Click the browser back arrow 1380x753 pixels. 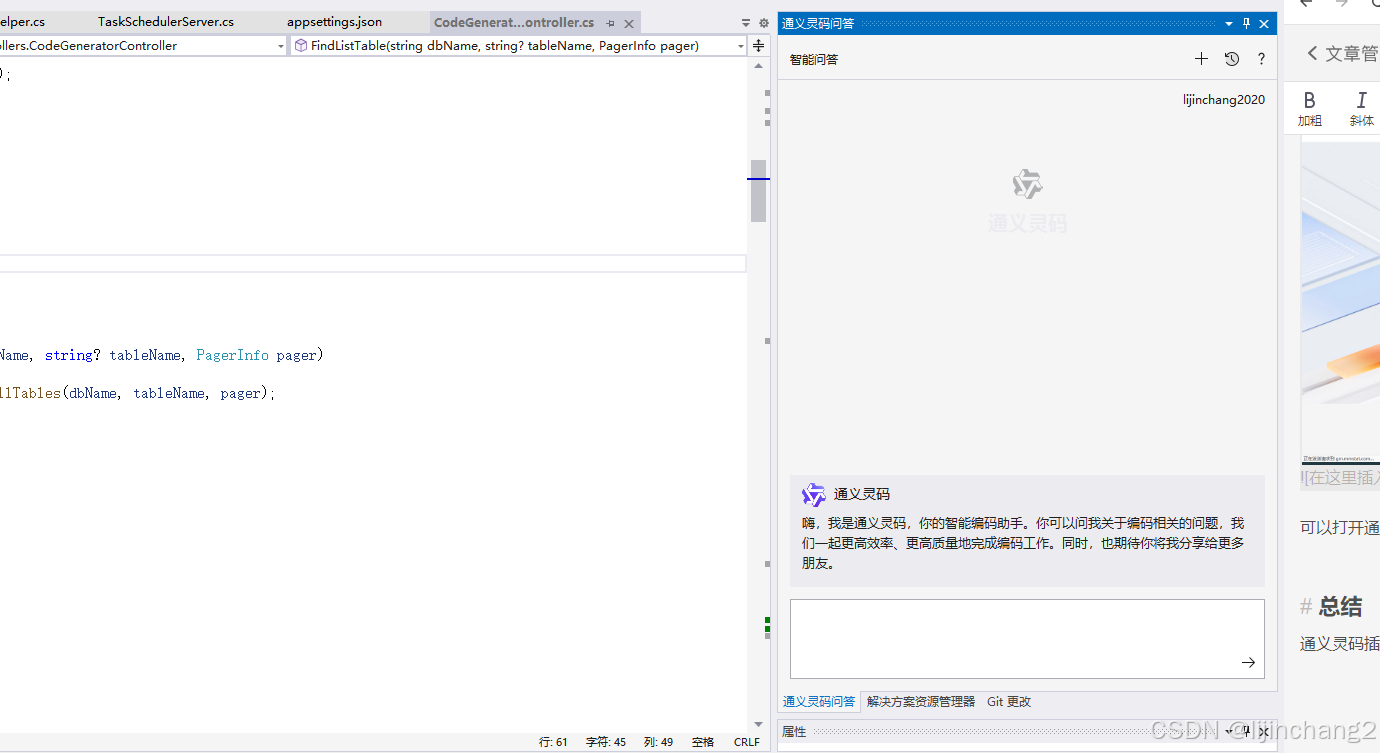coord(1305,4)
